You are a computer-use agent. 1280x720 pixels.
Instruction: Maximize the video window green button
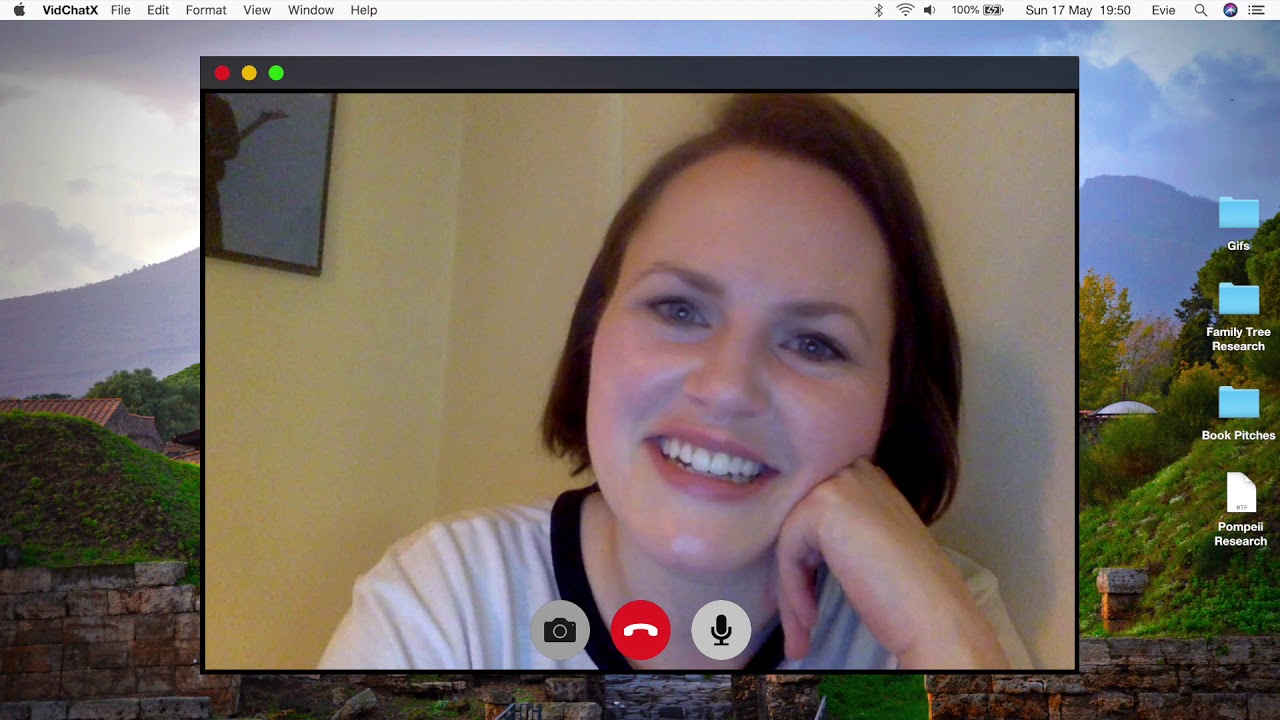click(x=276, y=73)
